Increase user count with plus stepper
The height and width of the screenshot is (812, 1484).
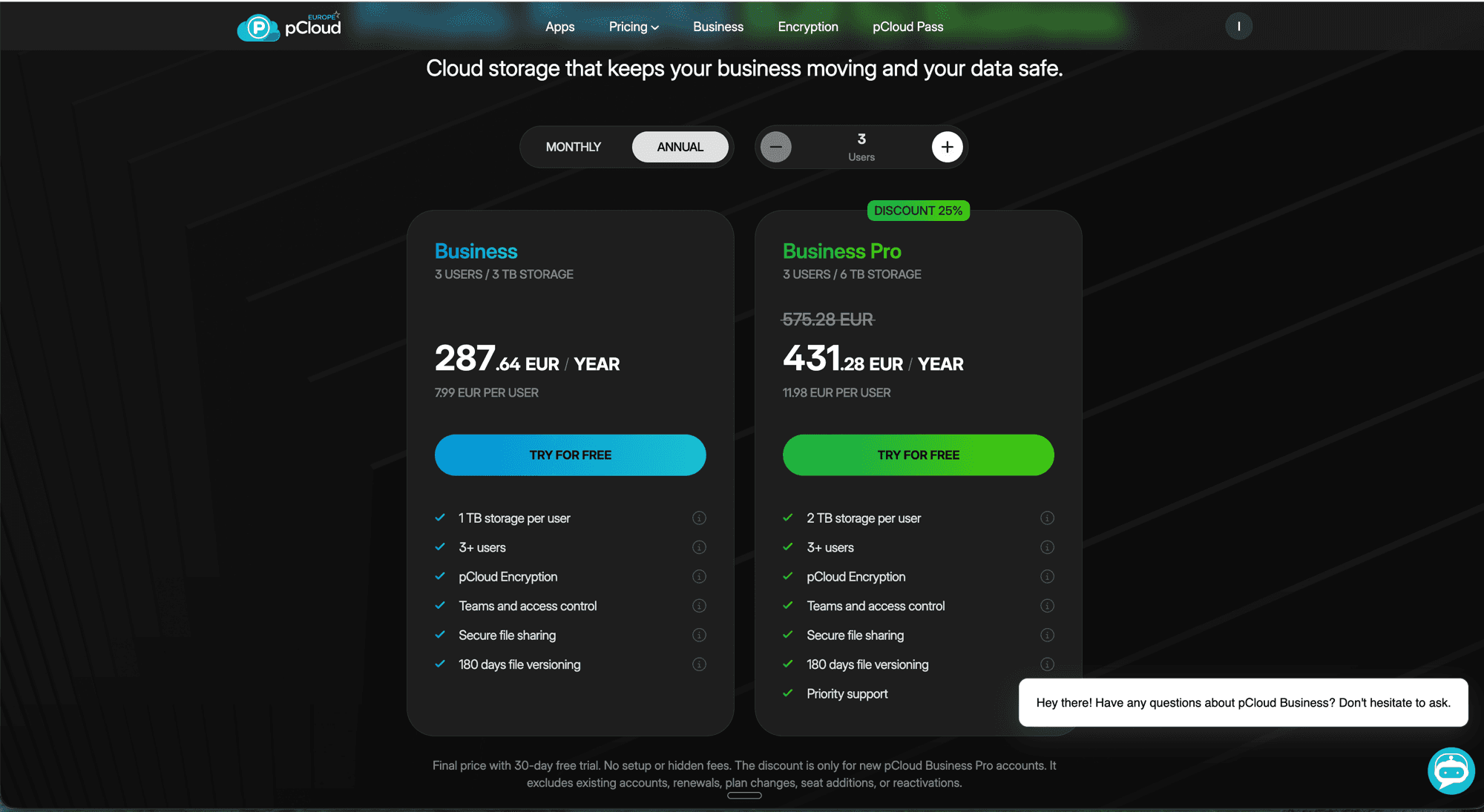click(947, 146)
